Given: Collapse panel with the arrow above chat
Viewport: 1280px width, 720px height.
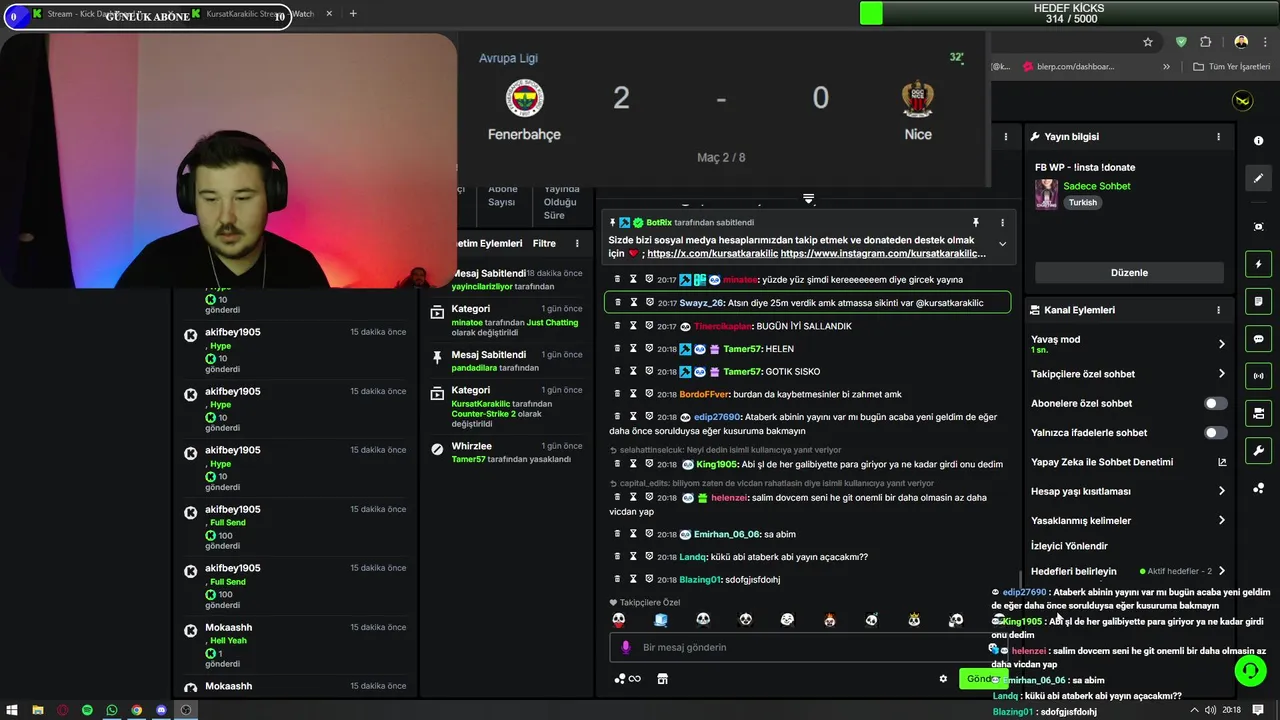Looking at the screenshot, I should [808, 199].
